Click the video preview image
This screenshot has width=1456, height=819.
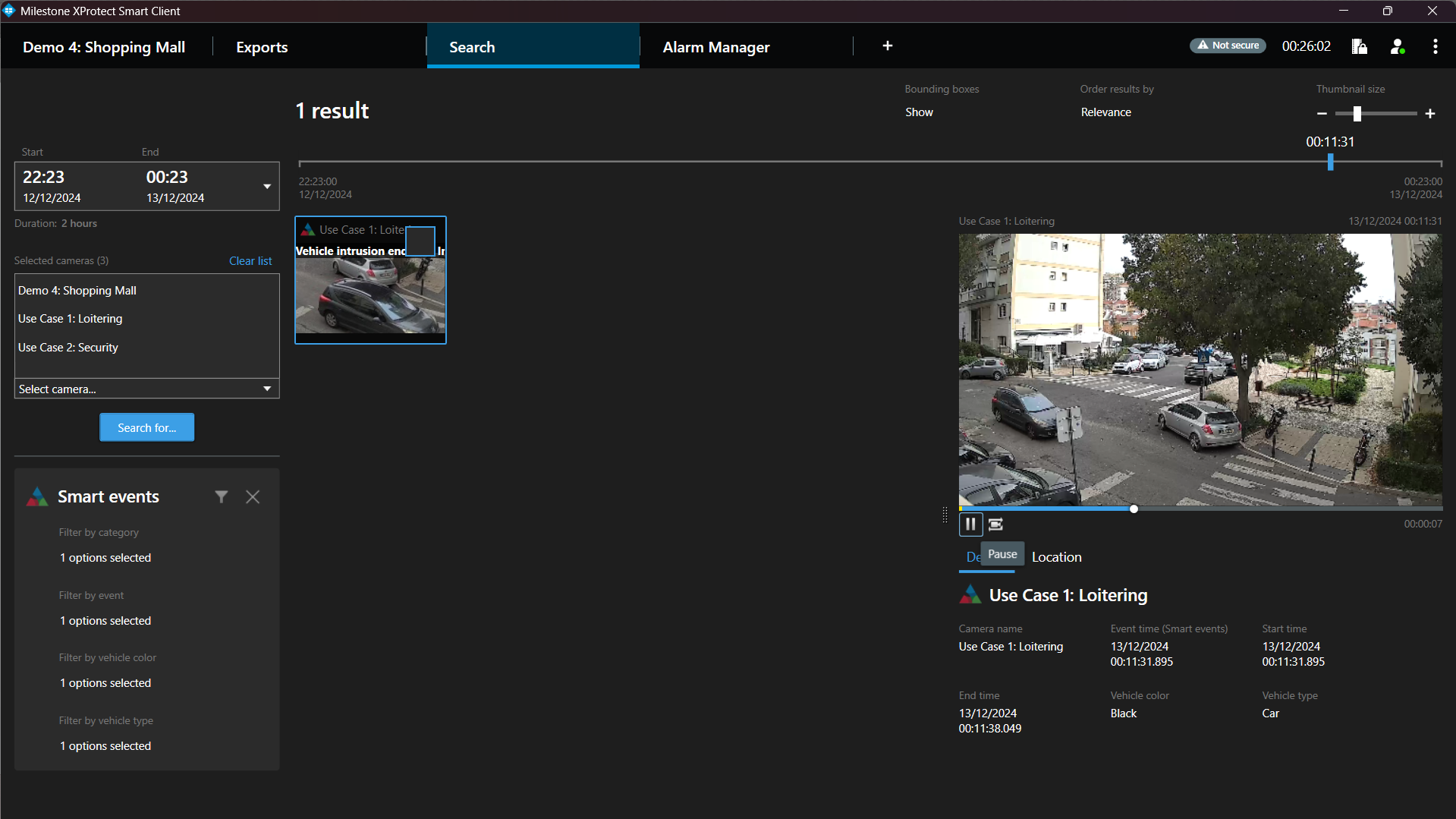tap(1200, 369)
